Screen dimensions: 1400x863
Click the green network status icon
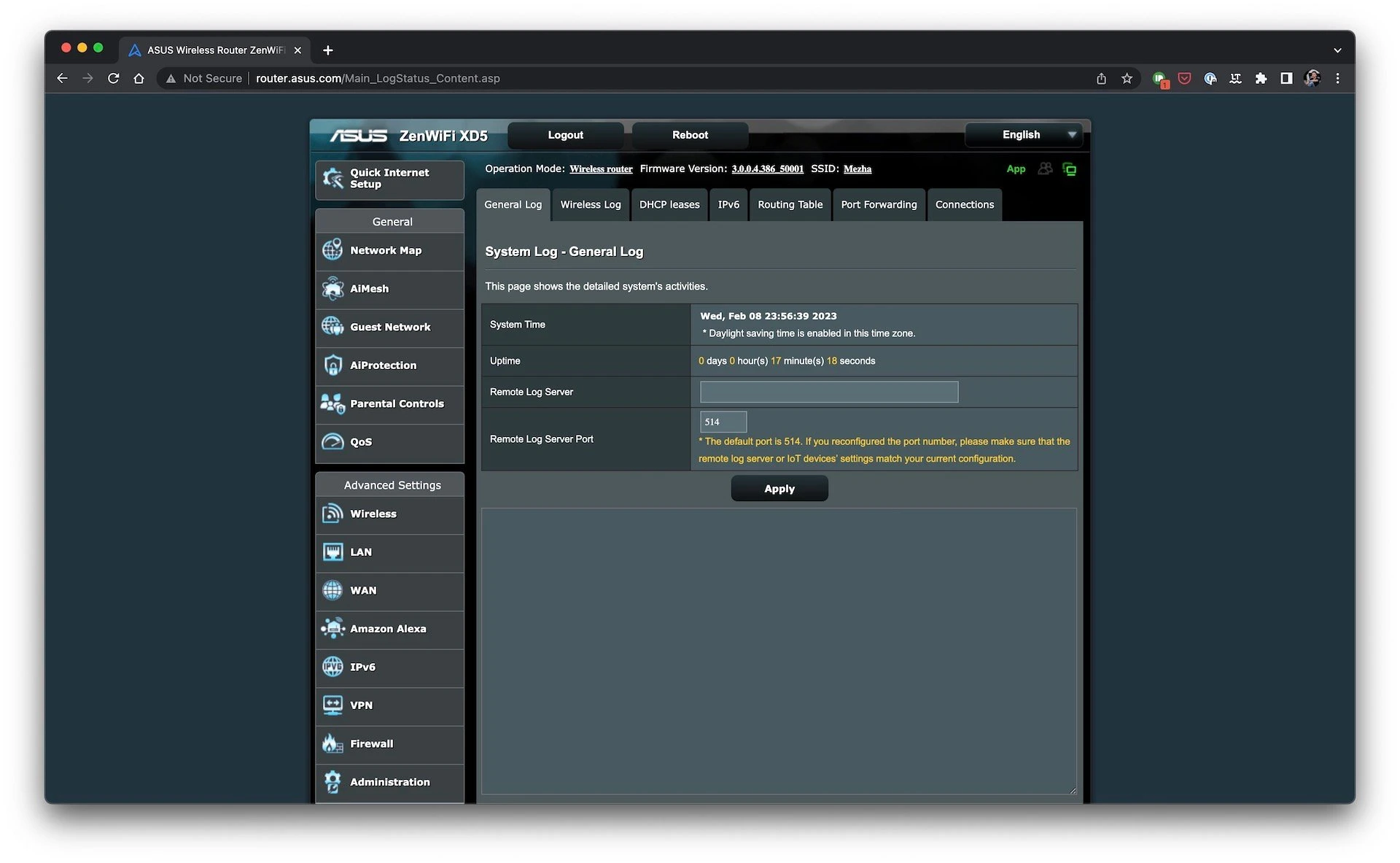pos(1070,169)
